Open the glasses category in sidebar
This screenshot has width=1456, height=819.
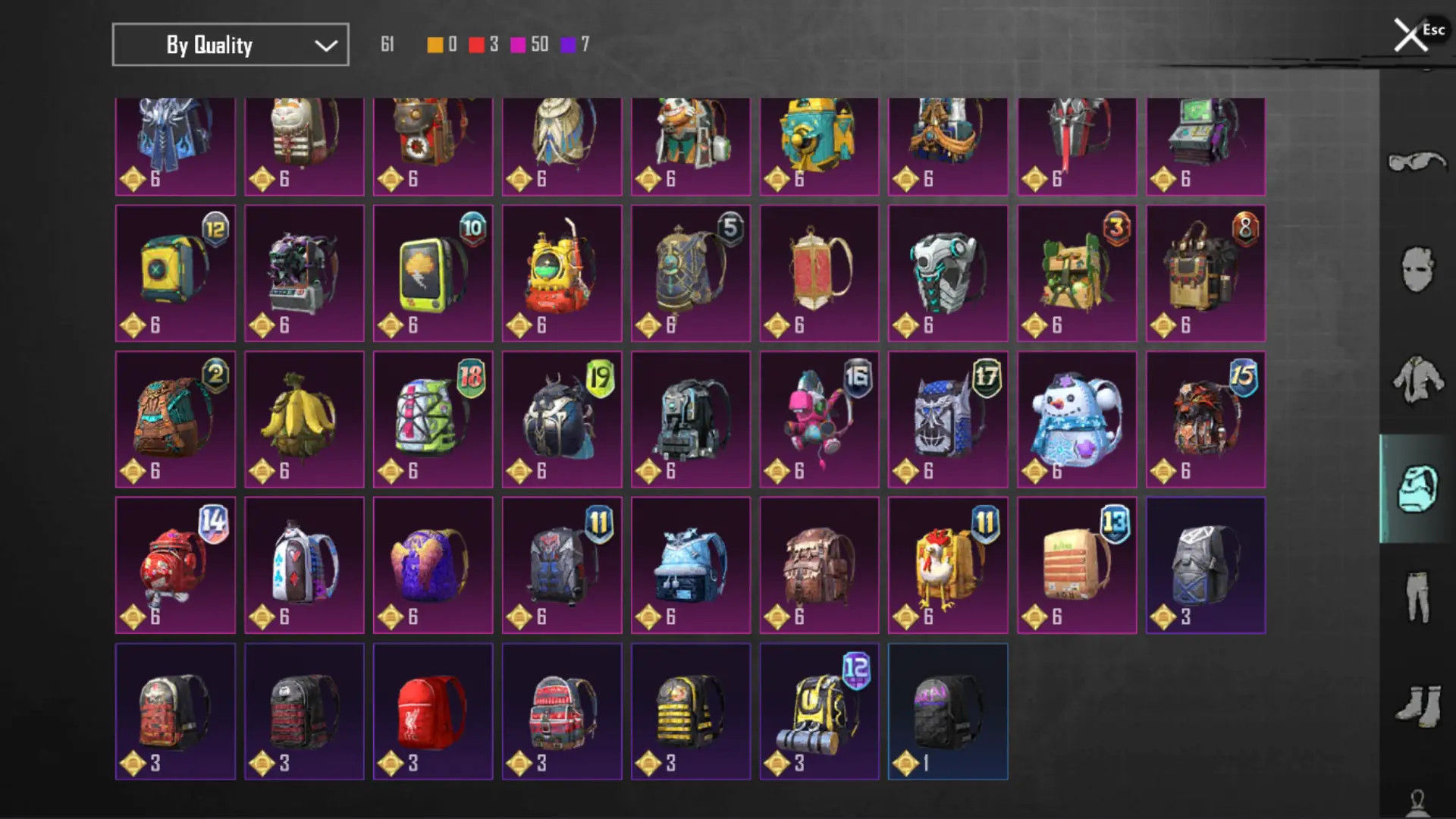pyautogui.click(x=1417, y=162)
